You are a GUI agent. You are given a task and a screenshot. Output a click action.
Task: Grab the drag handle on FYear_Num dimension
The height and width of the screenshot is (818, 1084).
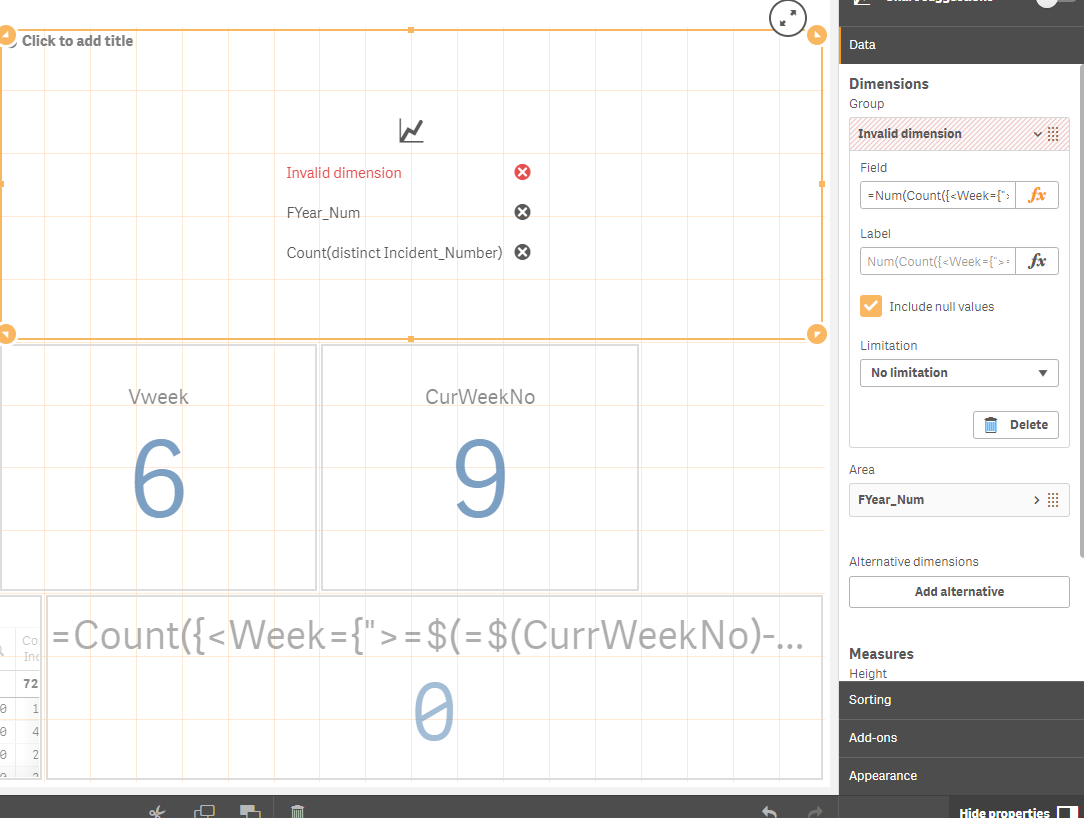point(1053,500)
